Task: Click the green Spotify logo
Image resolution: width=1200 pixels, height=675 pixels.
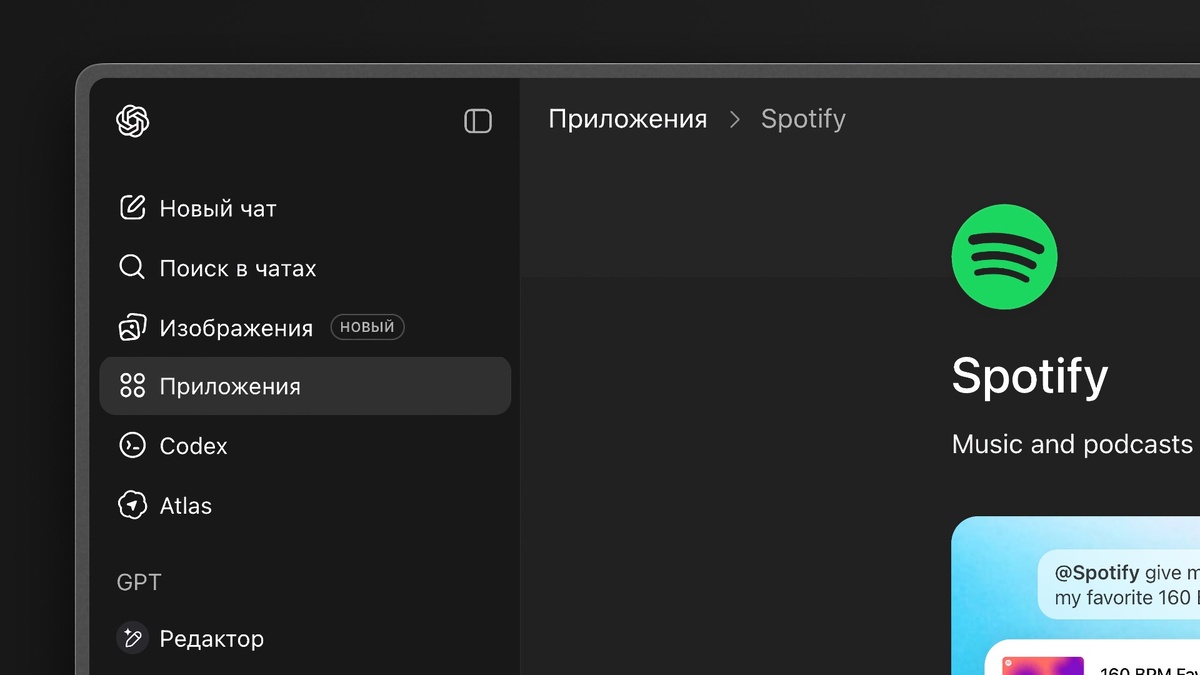Action: (x=1004, y=257)
